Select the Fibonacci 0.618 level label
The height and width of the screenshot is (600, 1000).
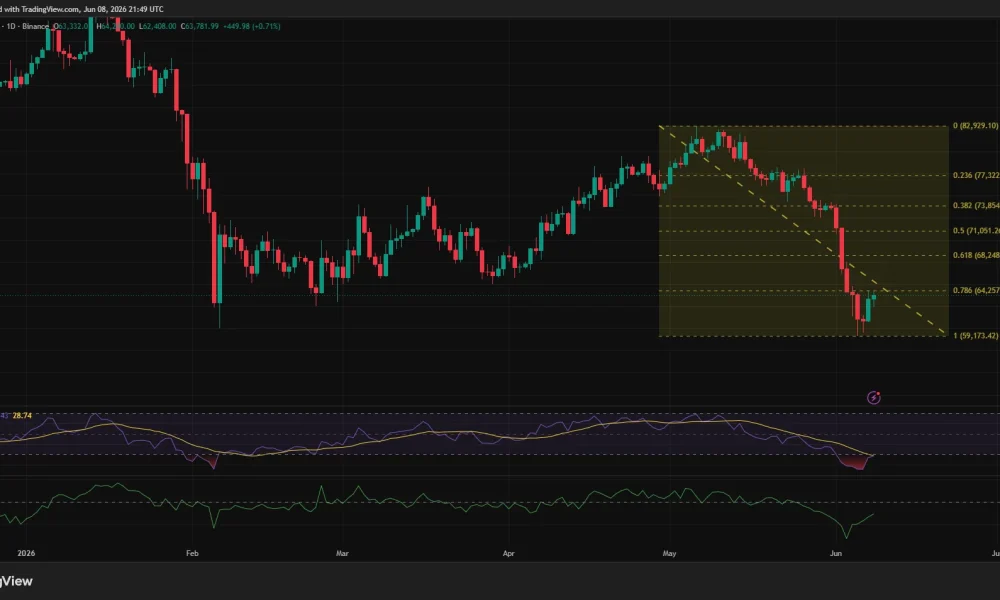click(x=976, y=255)
